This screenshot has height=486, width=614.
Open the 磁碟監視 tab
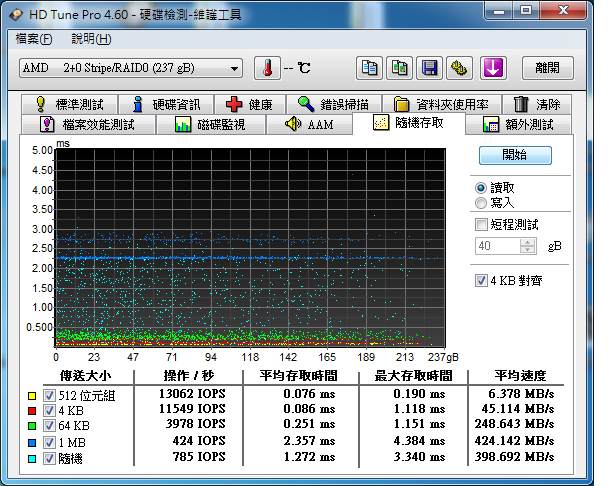(211, 125)
